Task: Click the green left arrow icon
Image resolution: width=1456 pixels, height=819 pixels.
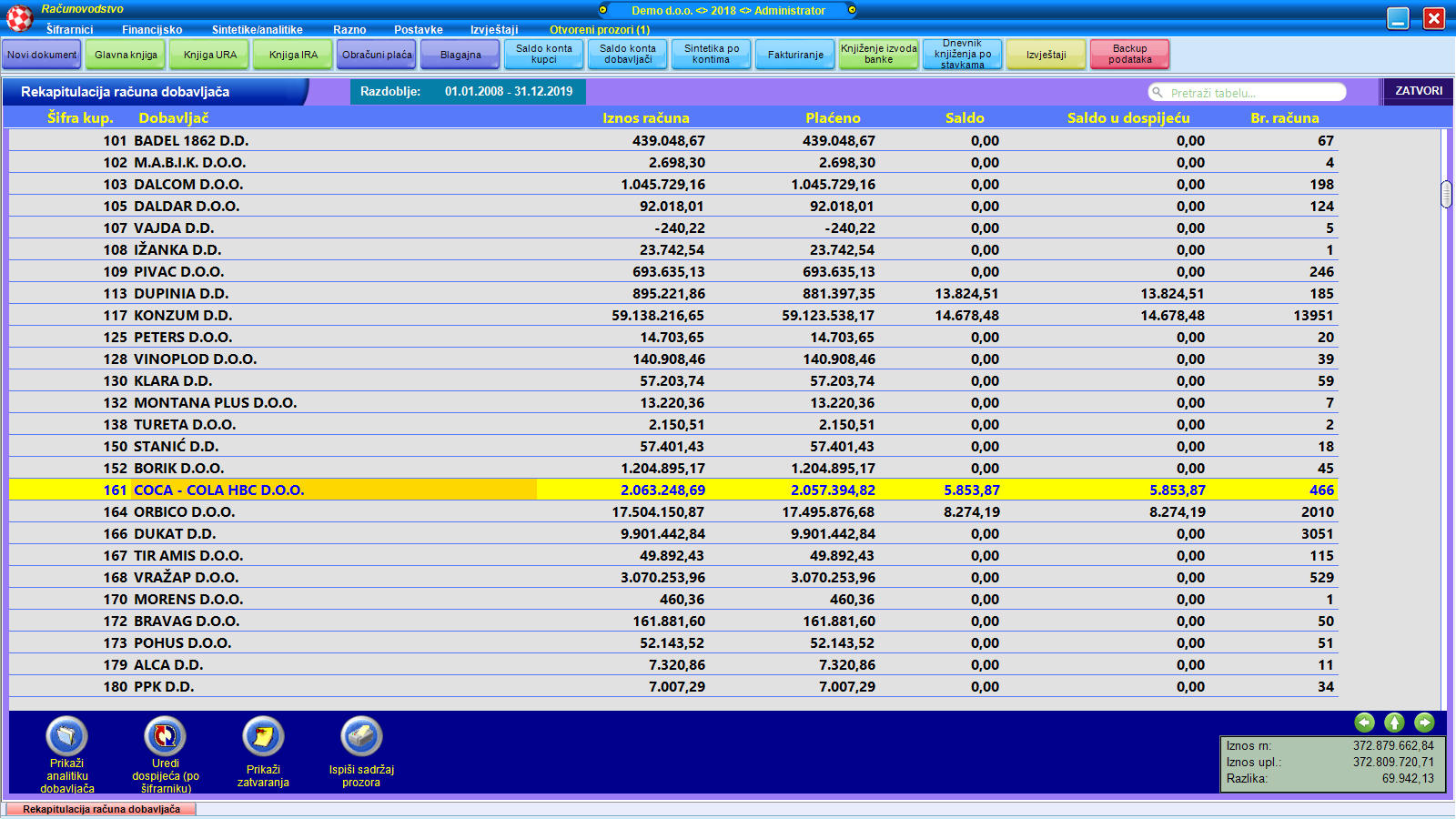Action: click(1364, 723)
